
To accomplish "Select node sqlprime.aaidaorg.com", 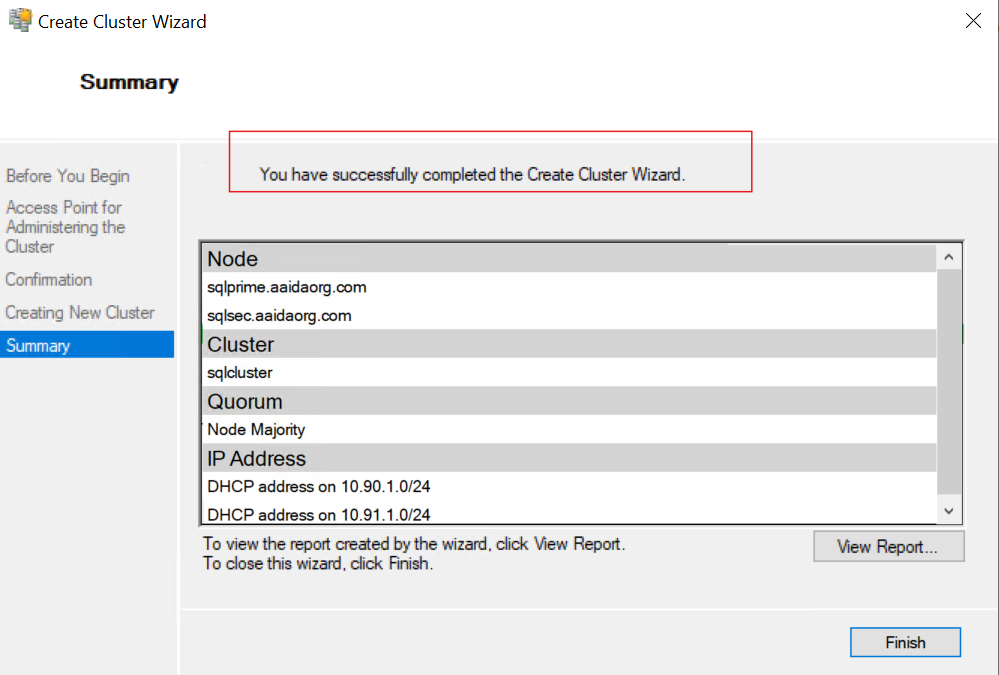I will (569, 287).
